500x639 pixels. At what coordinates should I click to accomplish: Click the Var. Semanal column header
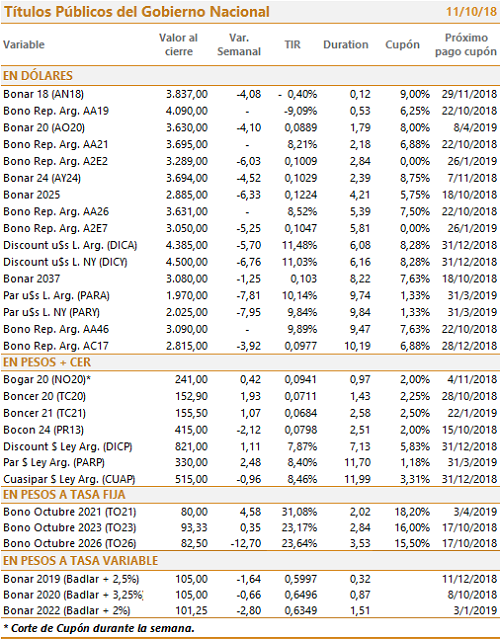(x=239, y=44)
